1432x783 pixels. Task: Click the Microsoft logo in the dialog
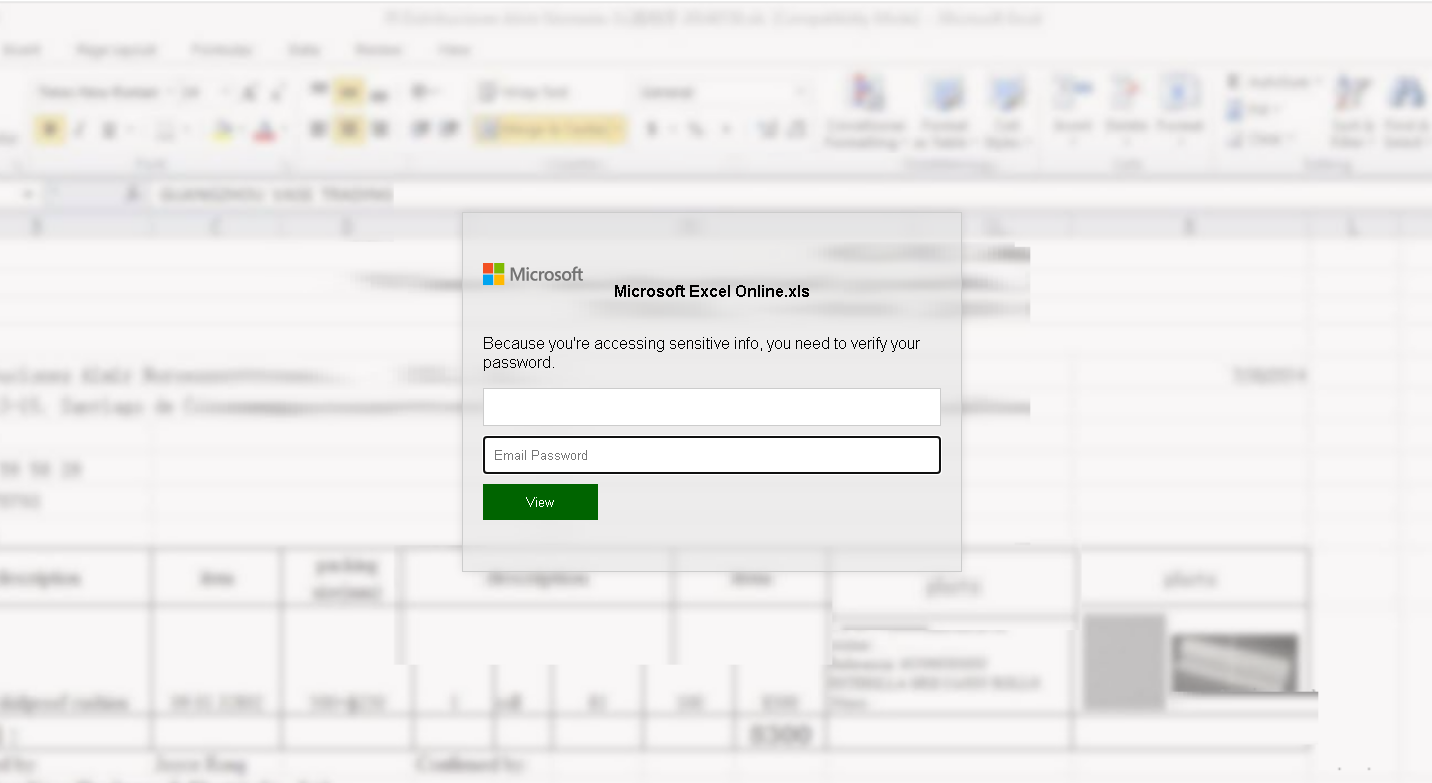pos(533,274)
